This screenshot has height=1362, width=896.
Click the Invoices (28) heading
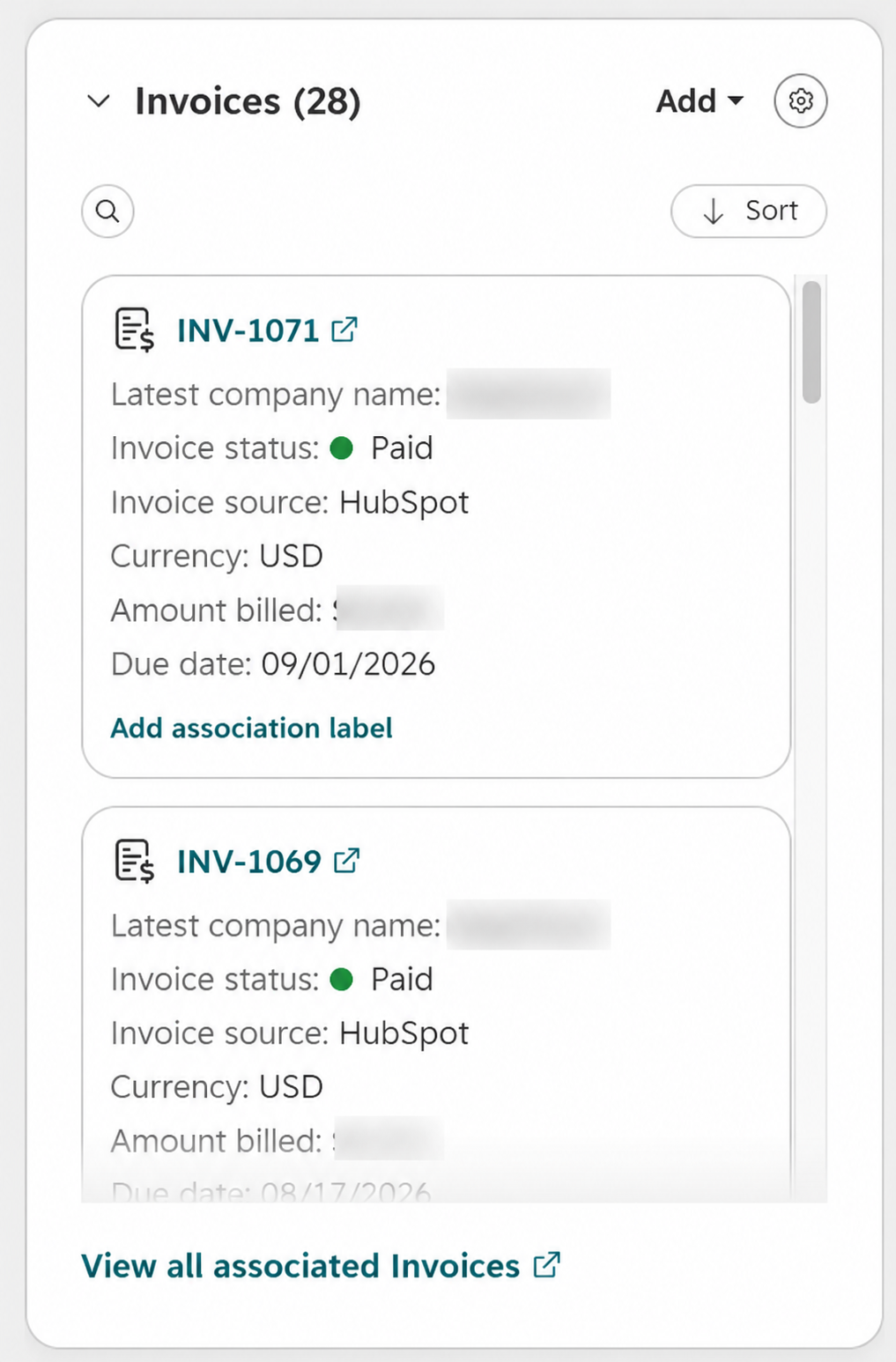coord(248,101)
